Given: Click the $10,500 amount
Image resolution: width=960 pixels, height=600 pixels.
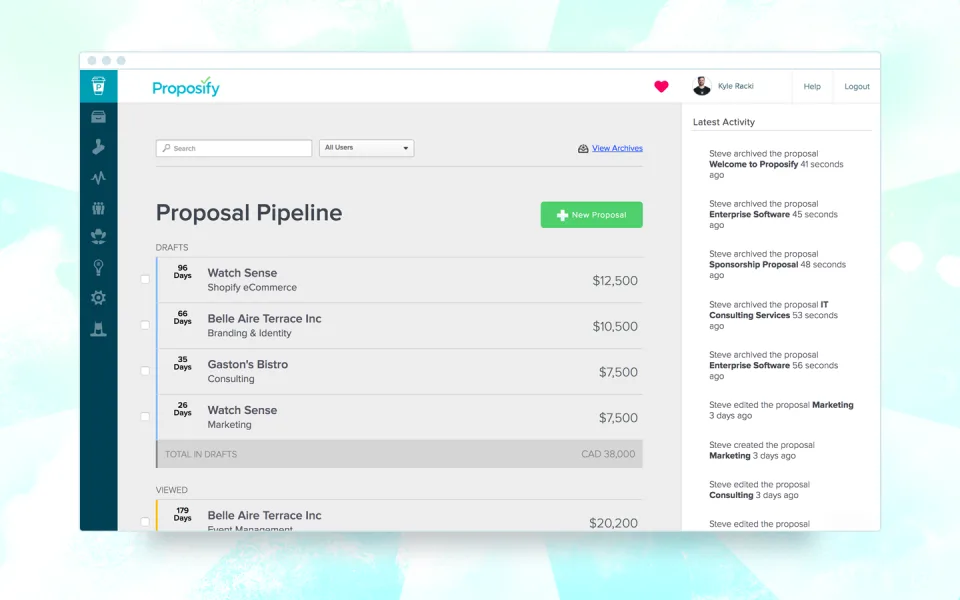Looking at the screenshot, I should pos(615,326).
